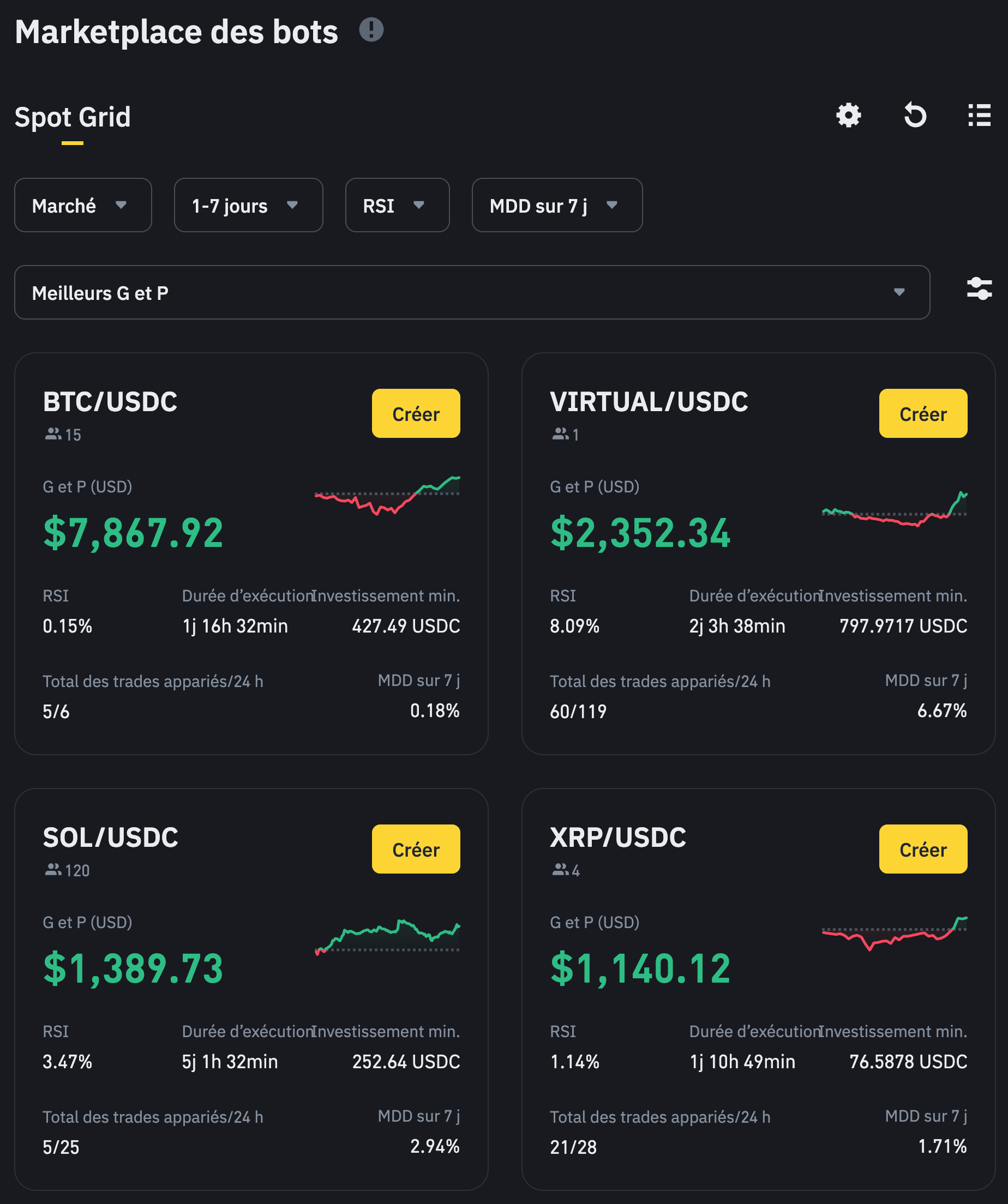Screen dimensions: 1008x1204
Task: Click the SOL/USDC copiers people icon
Action: [x=53, y=870]
